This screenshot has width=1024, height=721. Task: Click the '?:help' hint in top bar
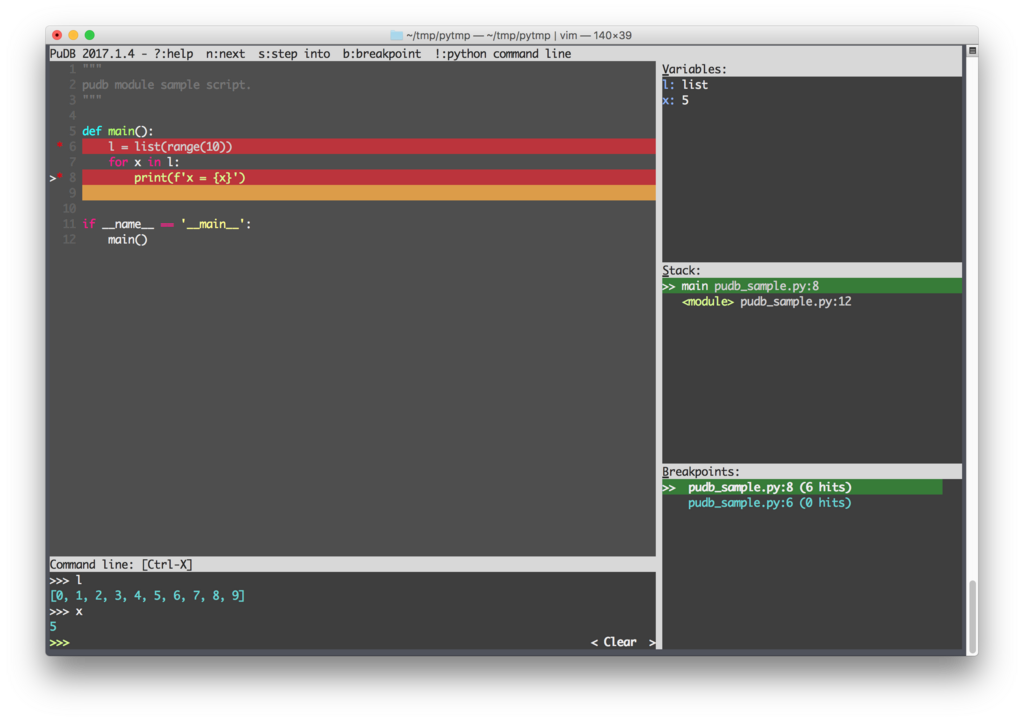[x=173, y=54]
